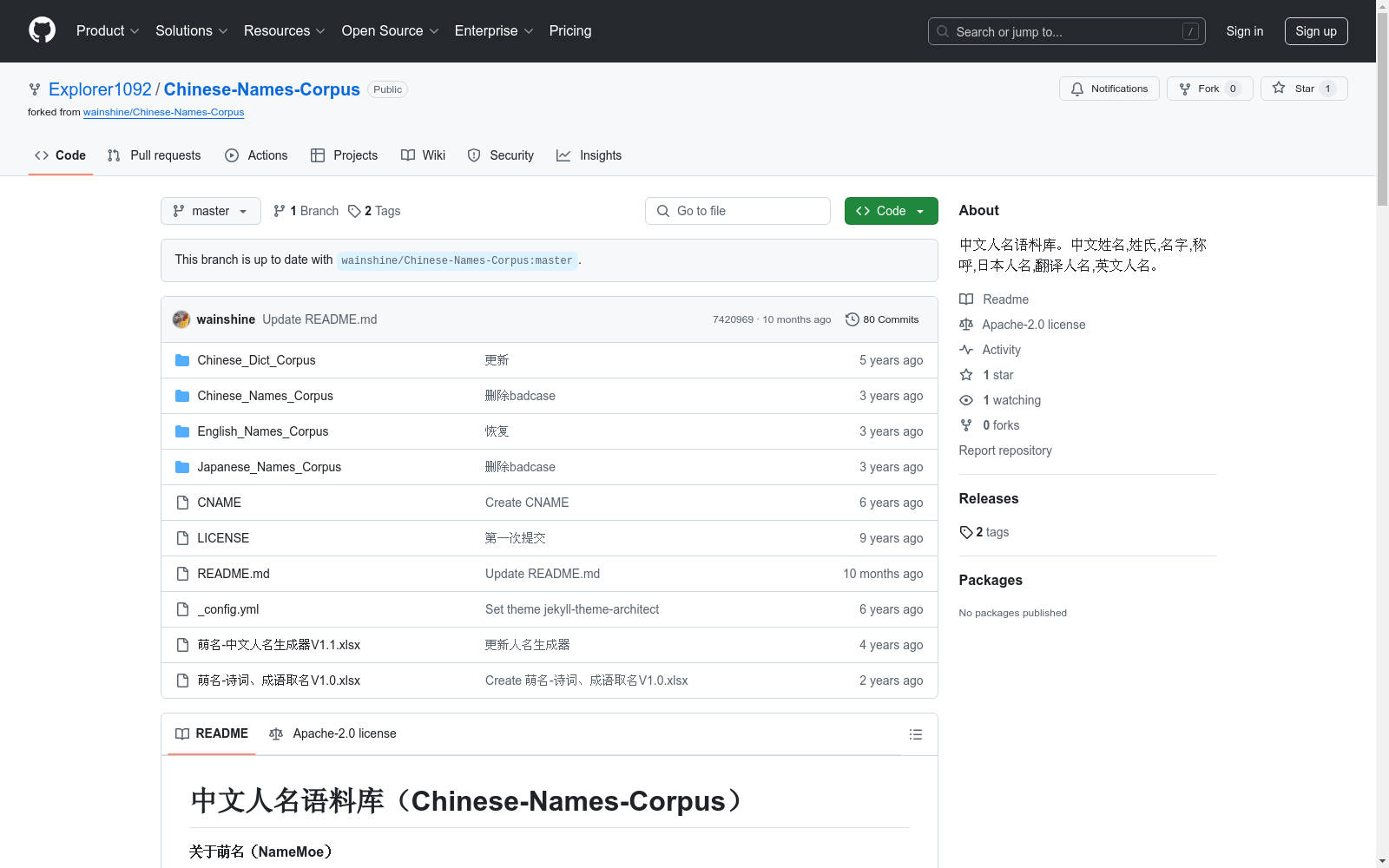Click the fork icon beside 0 forks
Screen dimensions: 1389x868
coord(966,425)
